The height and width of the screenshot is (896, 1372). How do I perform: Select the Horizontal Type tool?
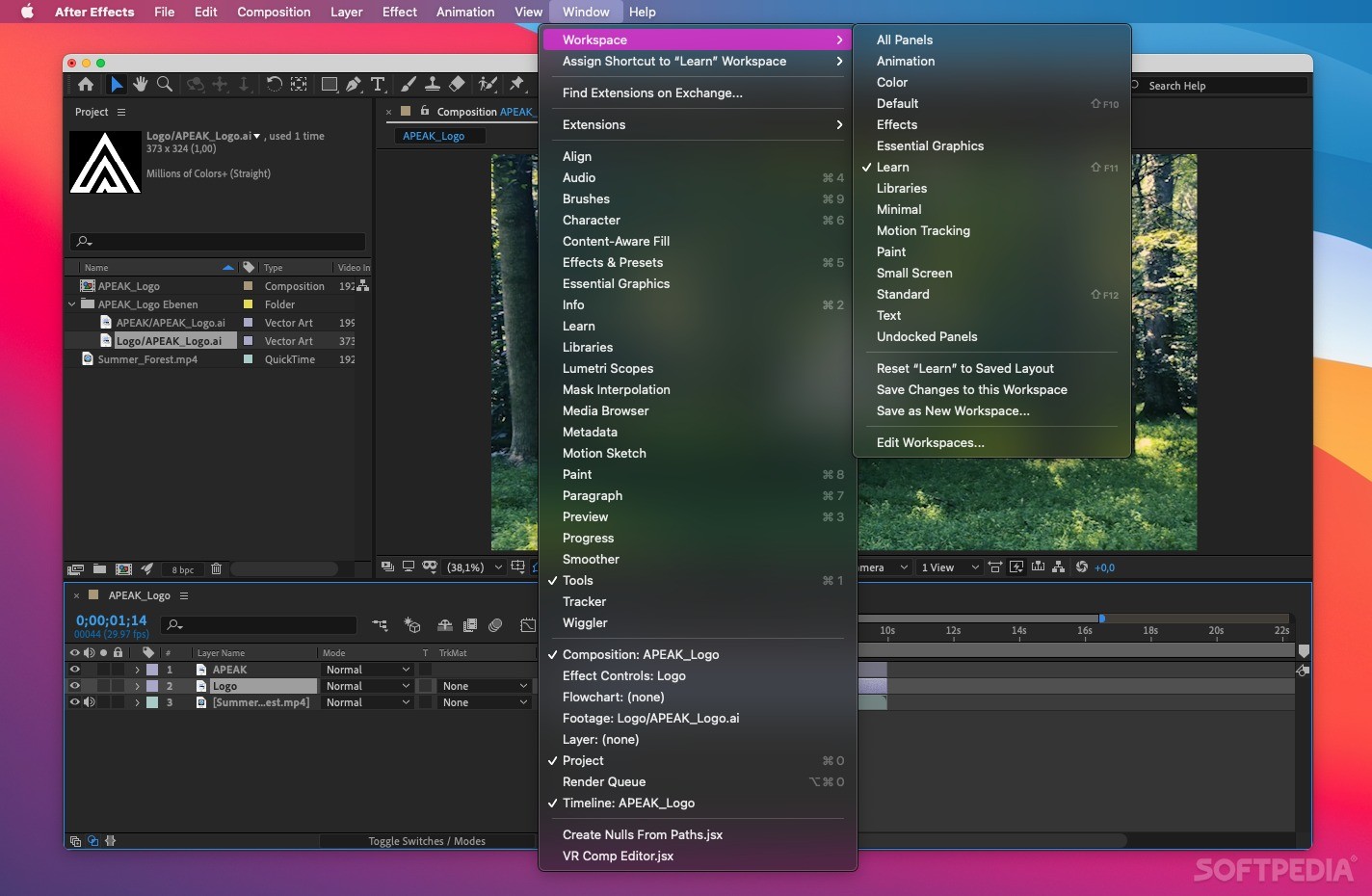pyautogui.click(x=378, y=85)
